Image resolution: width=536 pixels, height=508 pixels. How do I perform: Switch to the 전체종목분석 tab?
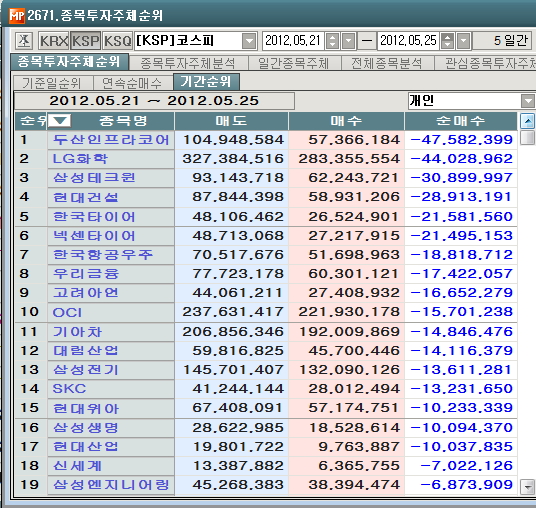coord(387,63)
